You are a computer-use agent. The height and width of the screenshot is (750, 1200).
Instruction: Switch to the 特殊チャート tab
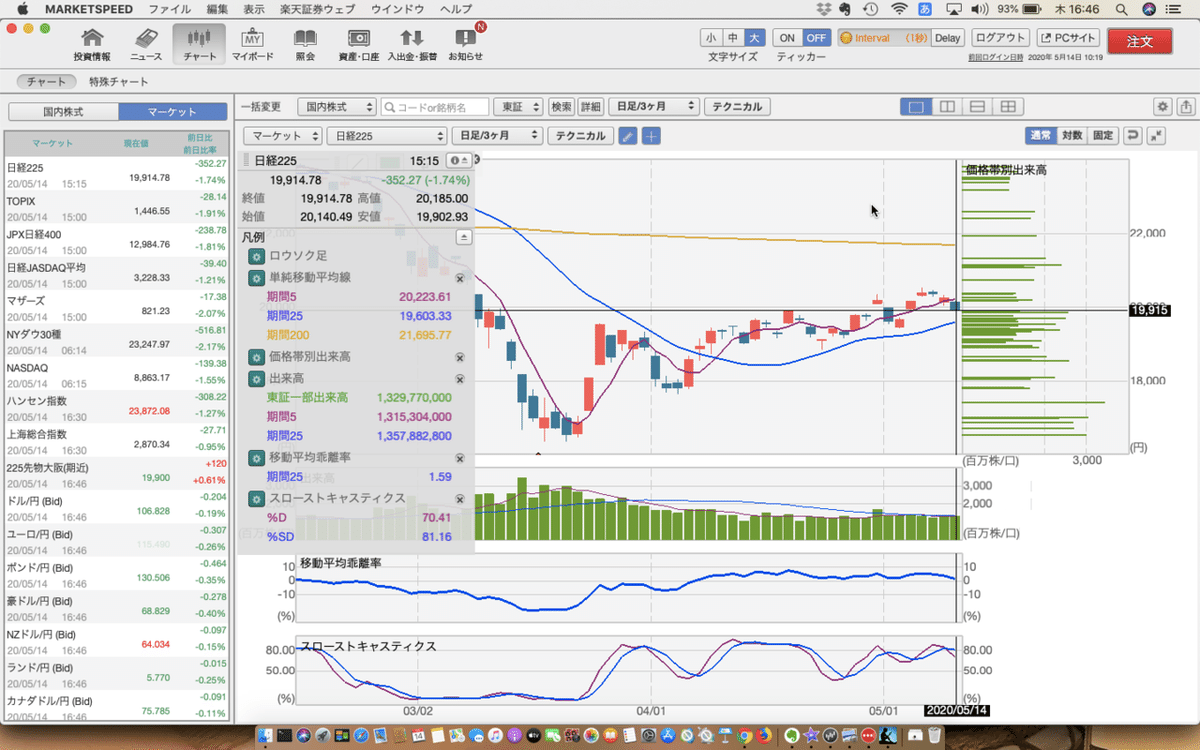point(119,82)
